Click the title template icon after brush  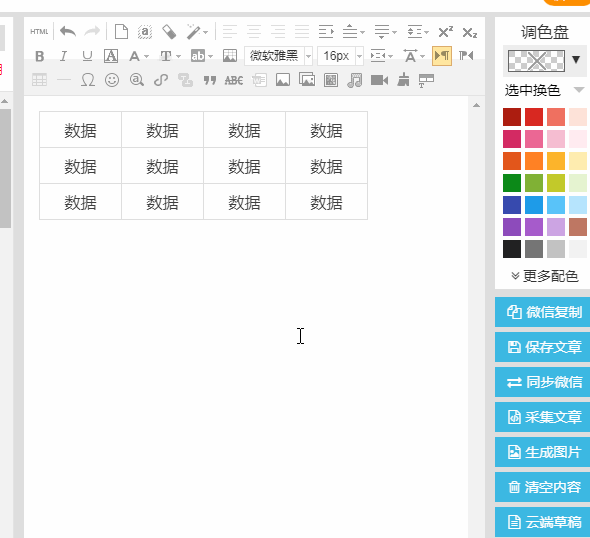(x=426, y=81)
